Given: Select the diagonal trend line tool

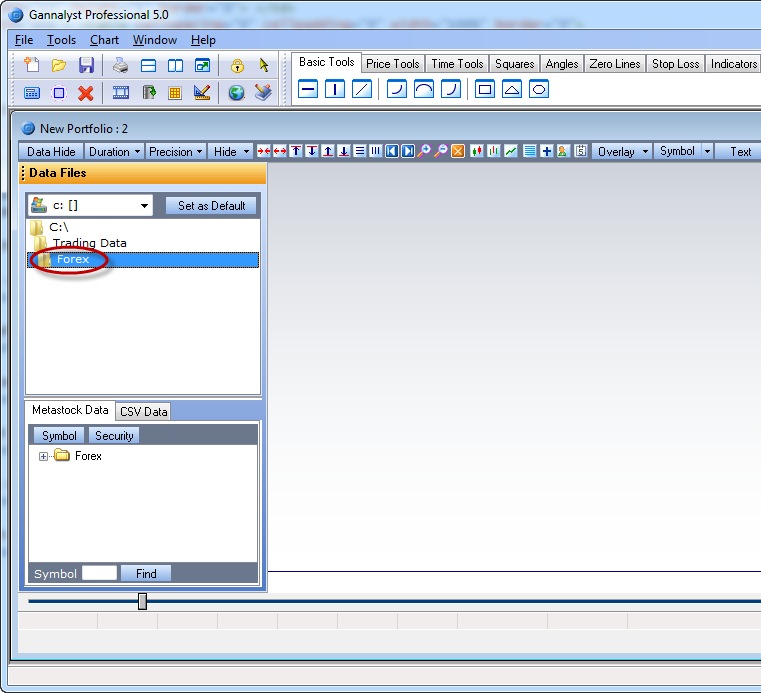Looking at the screenshot, I should point(362,89).
